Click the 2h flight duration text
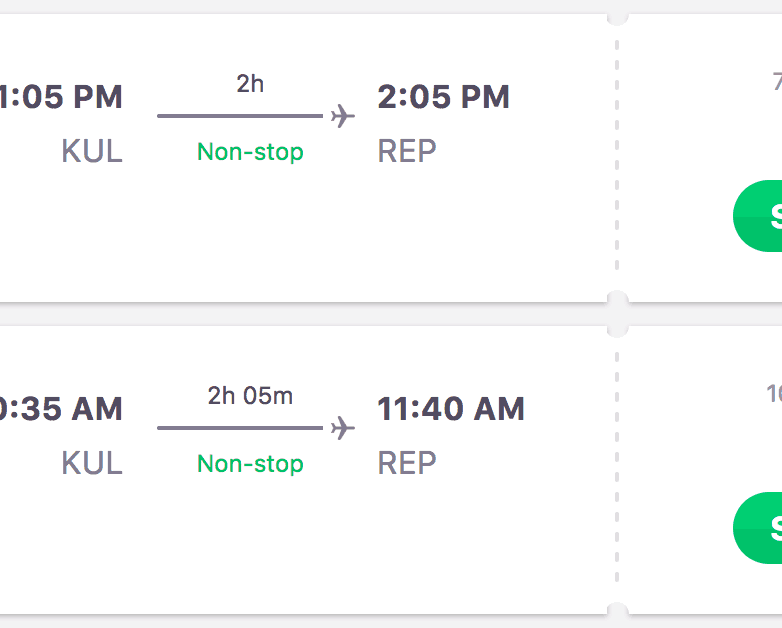This screenshot has width=782, height=628. point(250,84)
